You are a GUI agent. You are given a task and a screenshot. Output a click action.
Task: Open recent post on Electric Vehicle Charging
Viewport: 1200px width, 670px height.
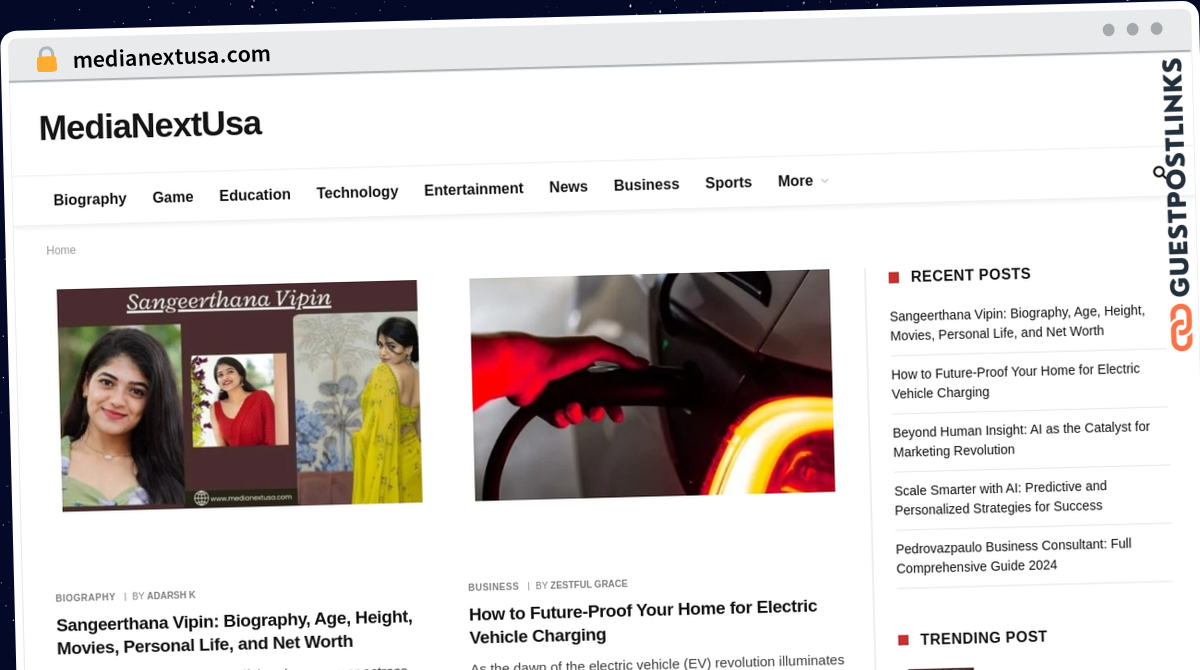1016,381
